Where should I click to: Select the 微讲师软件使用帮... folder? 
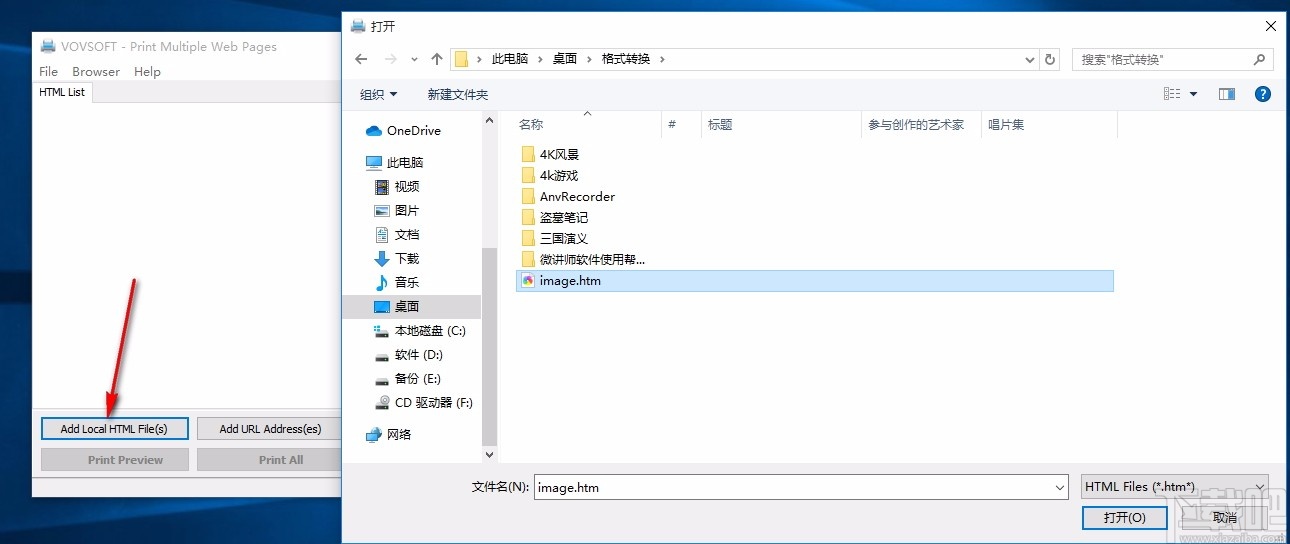583,260
